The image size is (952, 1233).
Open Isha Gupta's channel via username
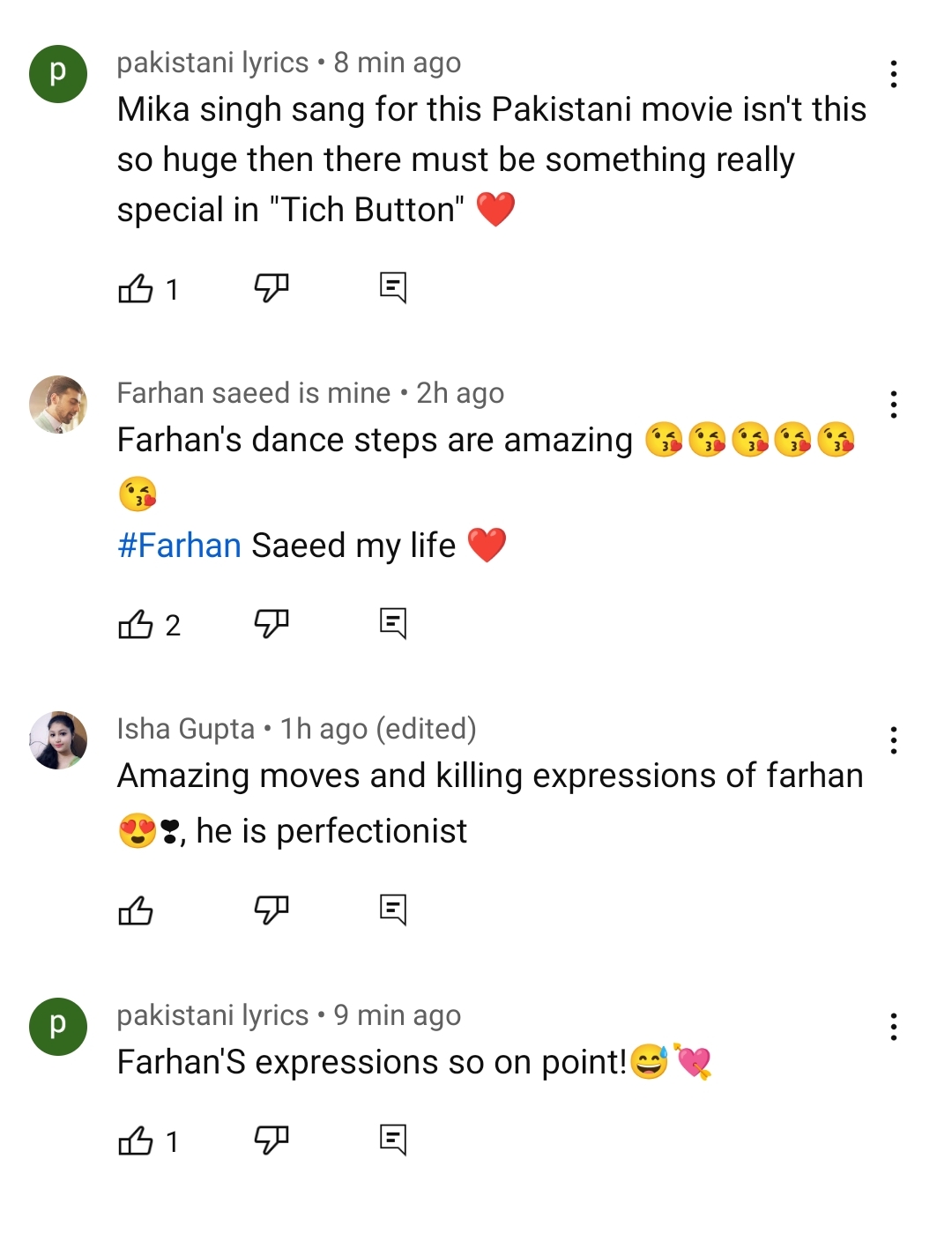[x=185, y=729]
